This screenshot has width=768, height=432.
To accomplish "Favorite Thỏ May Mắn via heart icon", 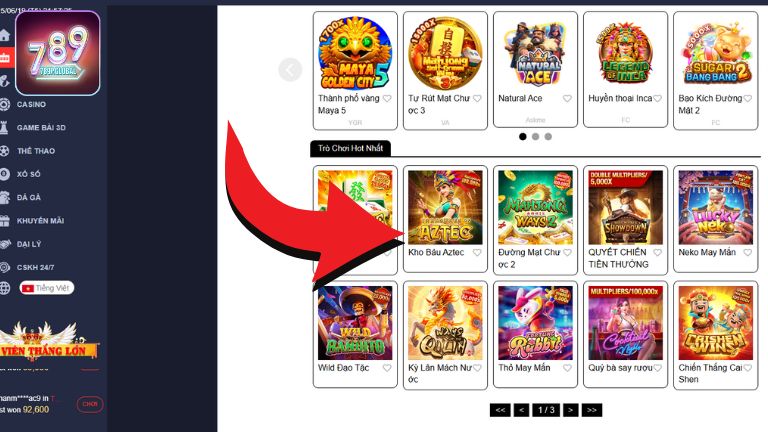I will tap(567, 368).
